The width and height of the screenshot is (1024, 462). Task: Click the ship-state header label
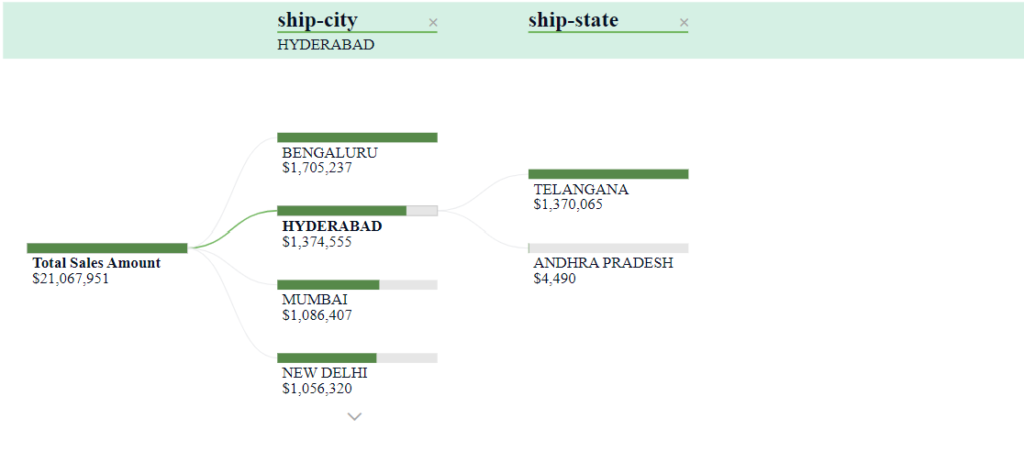tap(573, 20)
